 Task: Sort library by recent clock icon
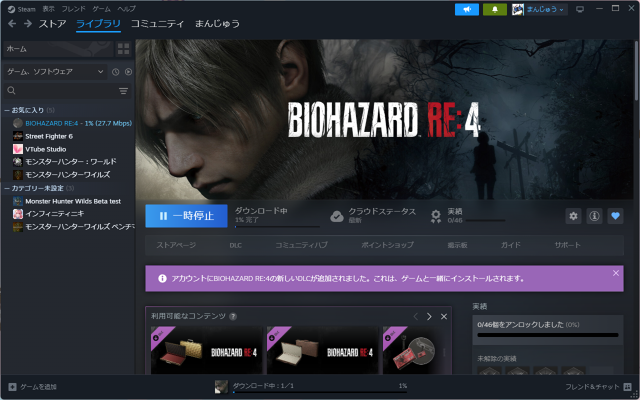click(116, 72)
